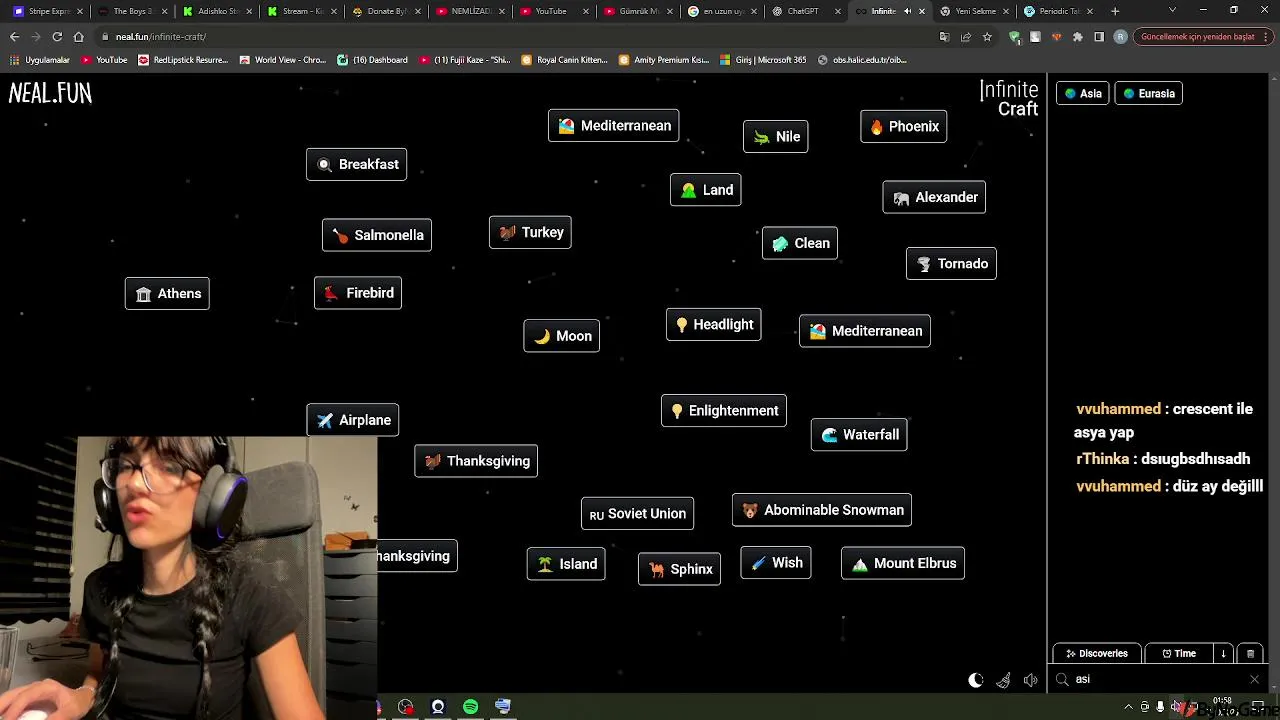Pick the Phoenix craft item
1280x720 pixels.
tap(904, 126)
